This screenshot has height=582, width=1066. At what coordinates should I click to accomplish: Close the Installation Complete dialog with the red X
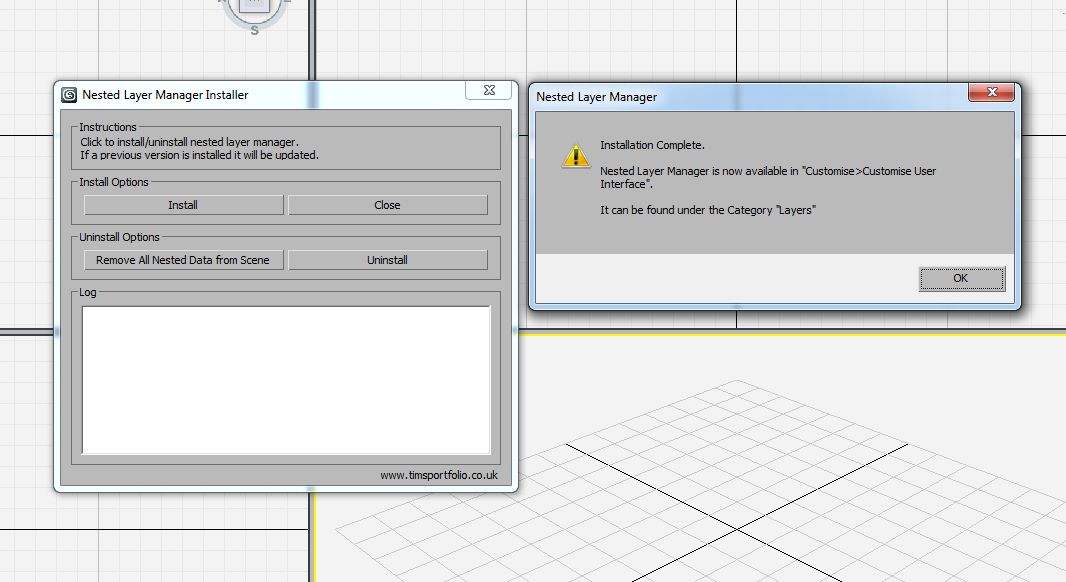pos(991,92)
